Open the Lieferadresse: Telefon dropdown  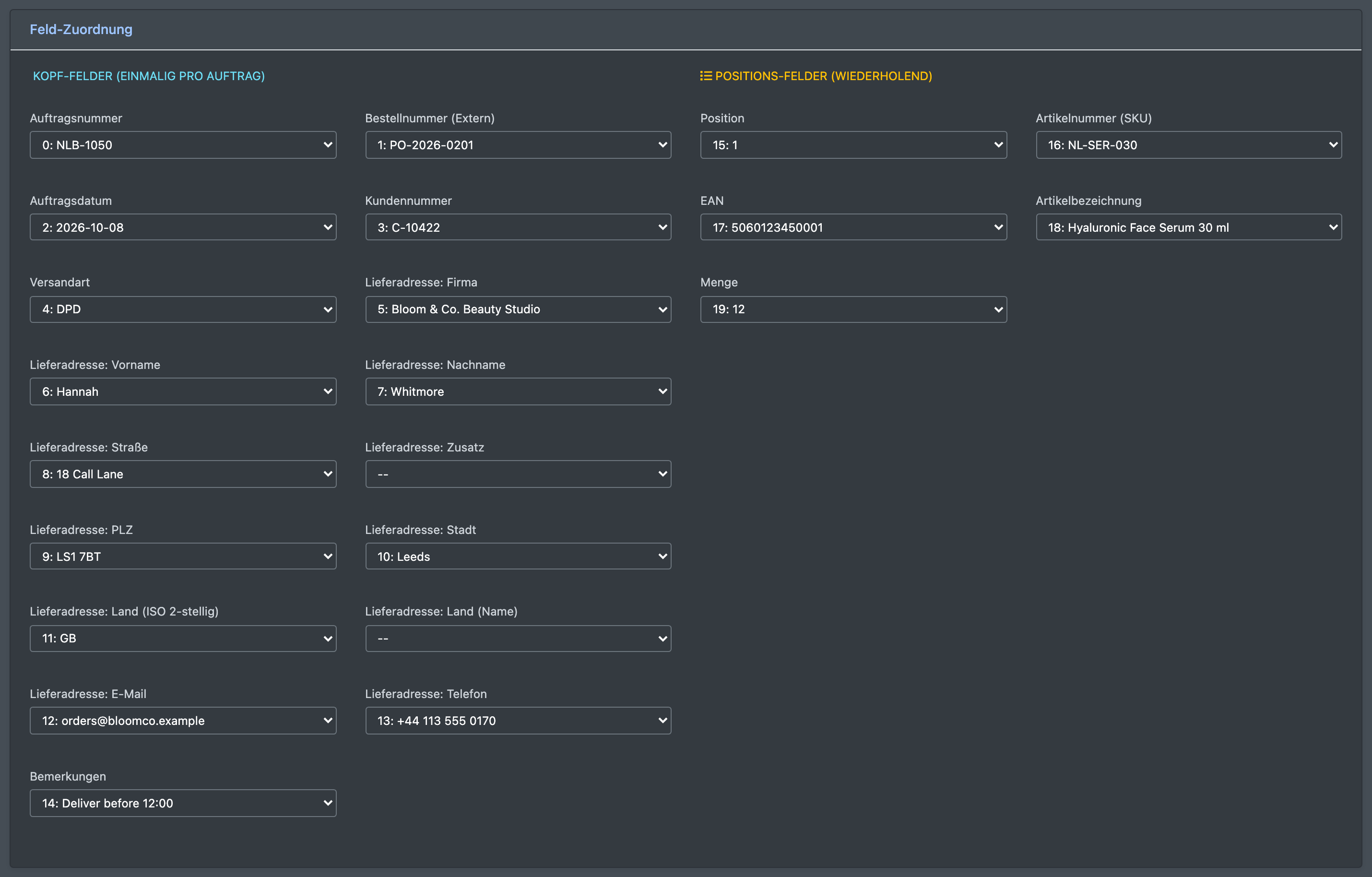click(518, 721)
